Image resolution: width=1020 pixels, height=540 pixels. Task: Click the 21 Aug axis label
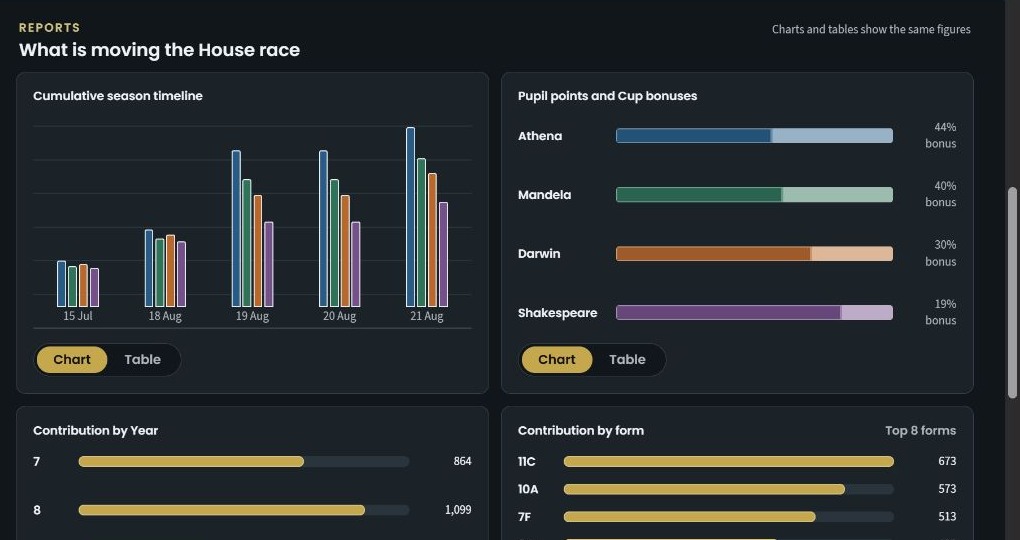click(427, 316)
